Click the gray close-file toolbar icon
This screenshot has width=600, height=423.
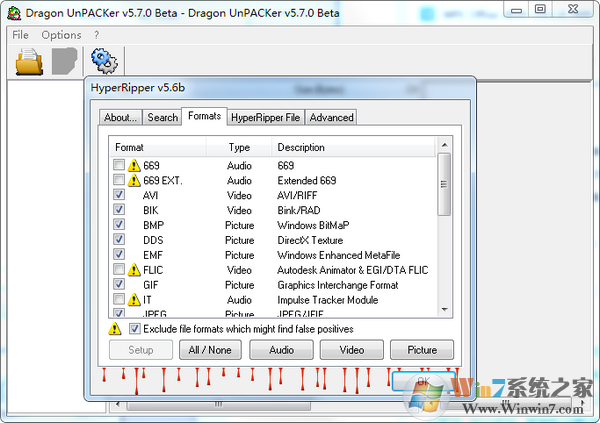[x=64, y=61]
